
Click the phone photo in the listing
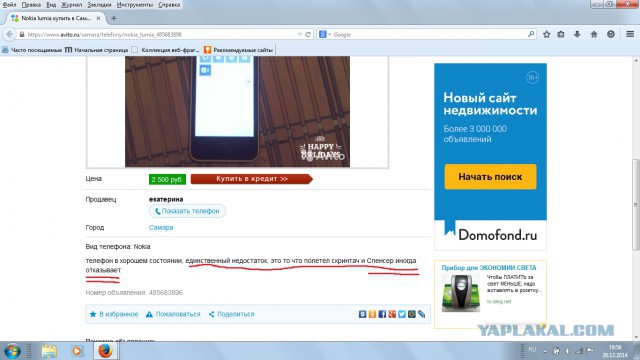[x=237, y=111]
